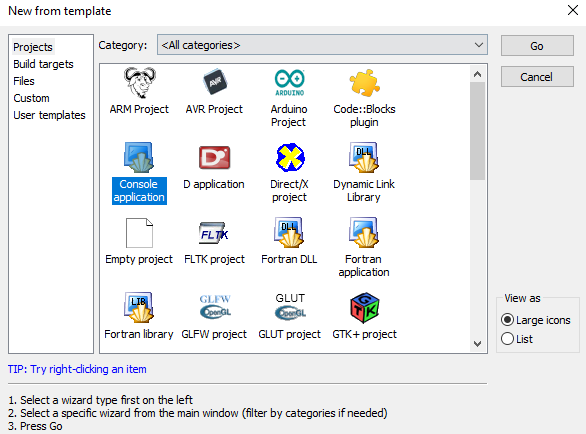Pick the Arduino Project template icon
This screenshot has height=434, width=586.
[x=290, y=83]
